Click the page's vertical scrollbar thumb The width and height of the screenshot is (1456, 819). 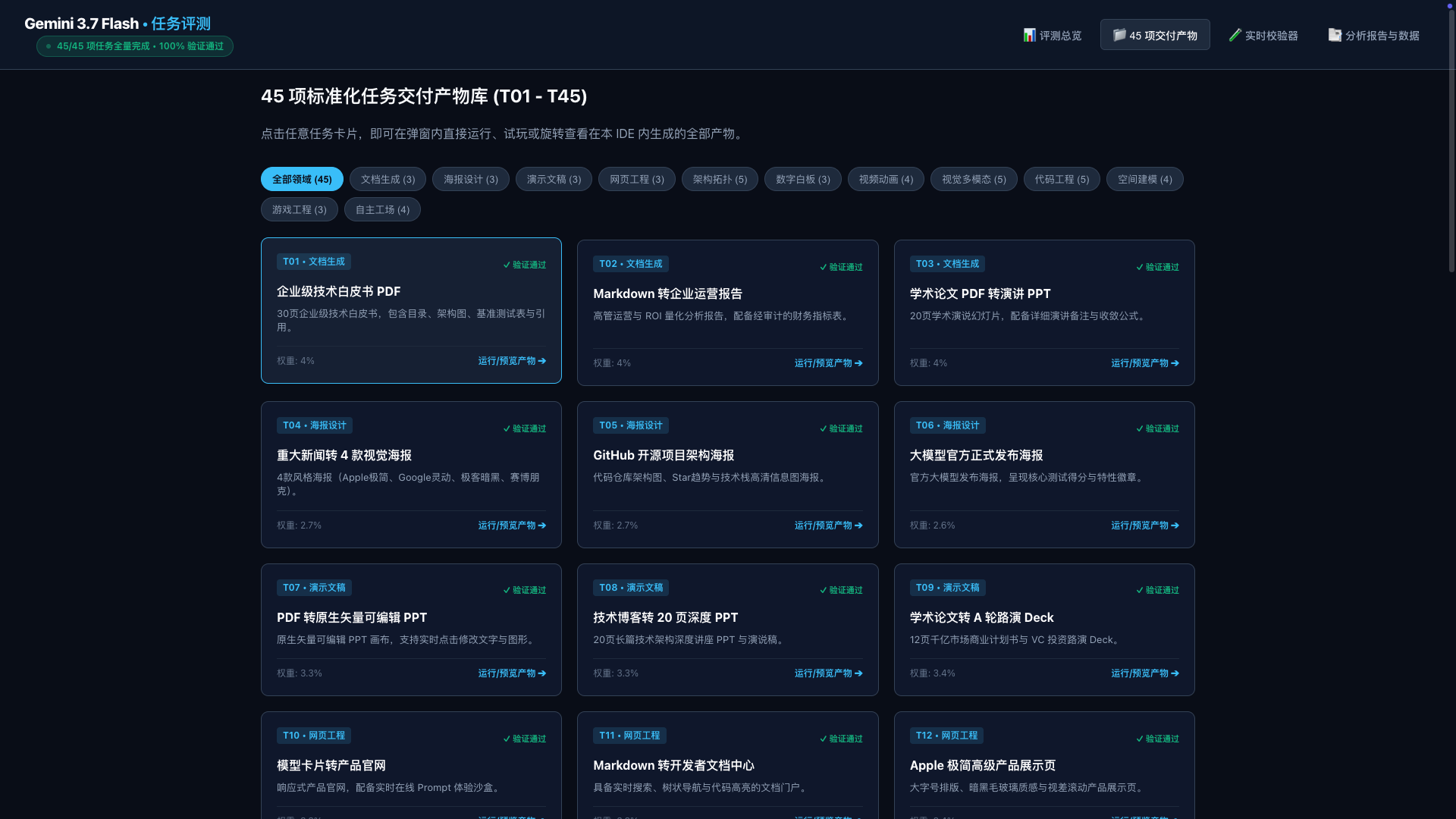coord(1451,141)
